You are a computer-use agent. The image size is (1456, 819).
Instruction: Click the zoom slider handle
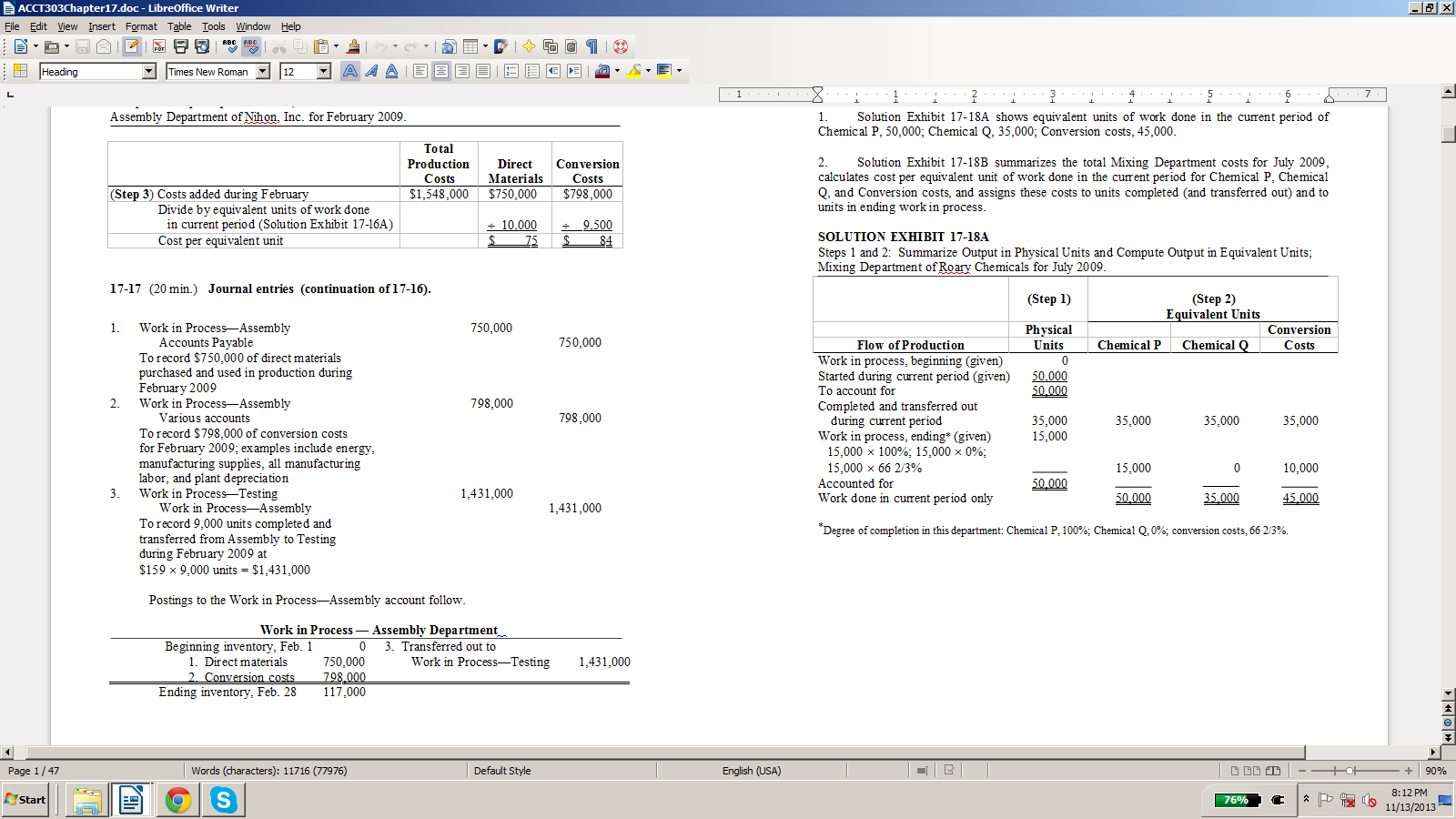click(1350, 771)
